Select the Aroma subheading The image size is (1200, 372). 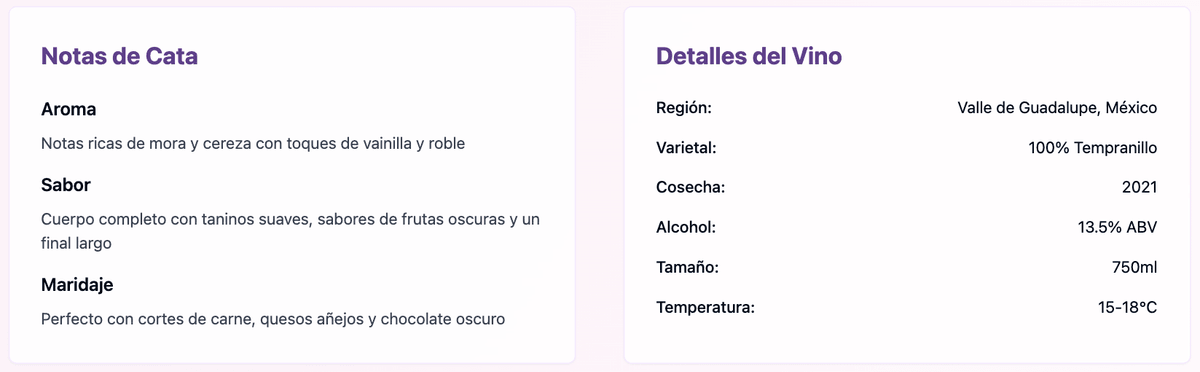click(x=69, y=108)
